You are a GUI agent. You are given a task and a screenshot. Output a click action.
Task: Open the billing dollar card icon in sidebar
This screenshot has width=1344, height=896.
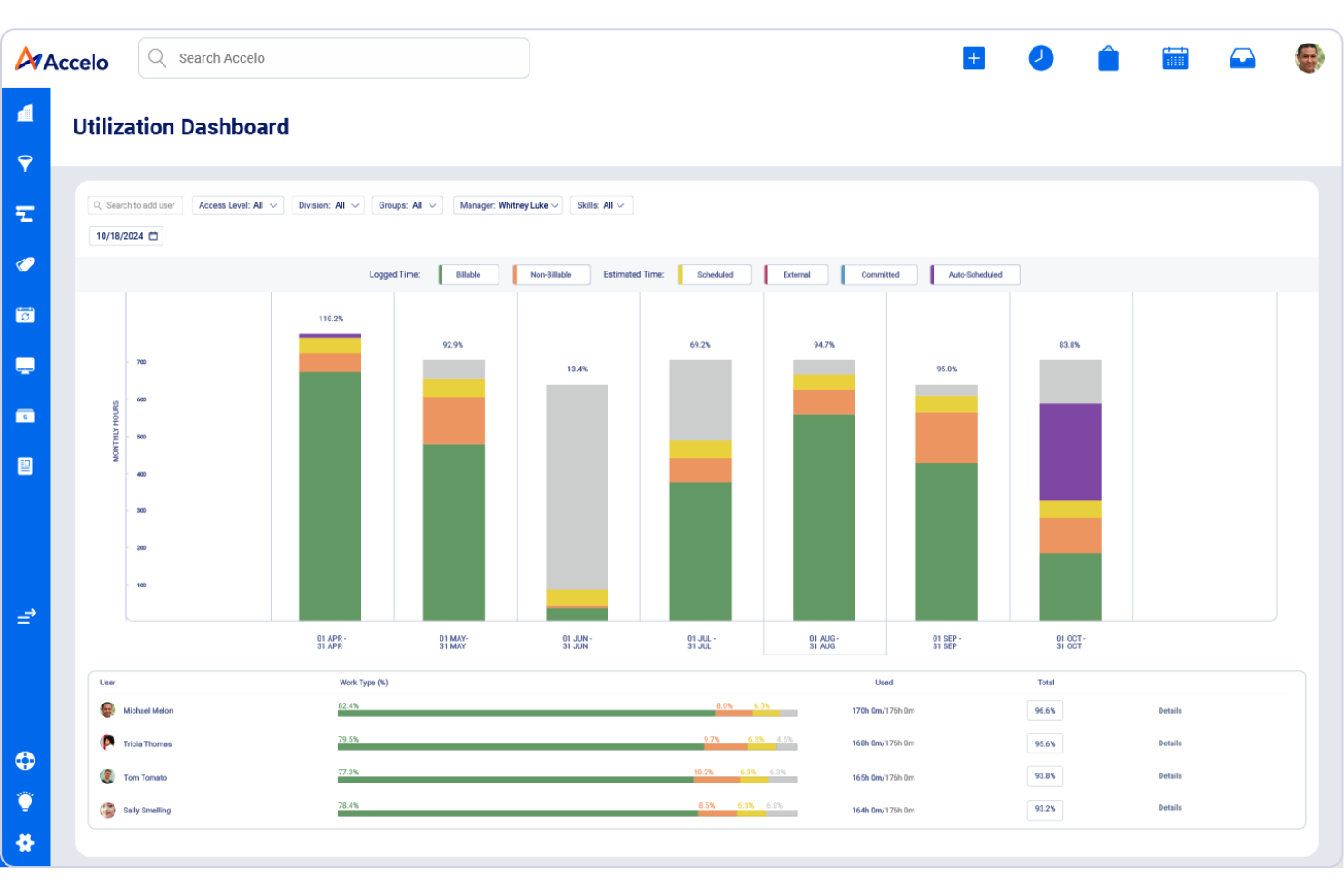(x=25, y=416)
